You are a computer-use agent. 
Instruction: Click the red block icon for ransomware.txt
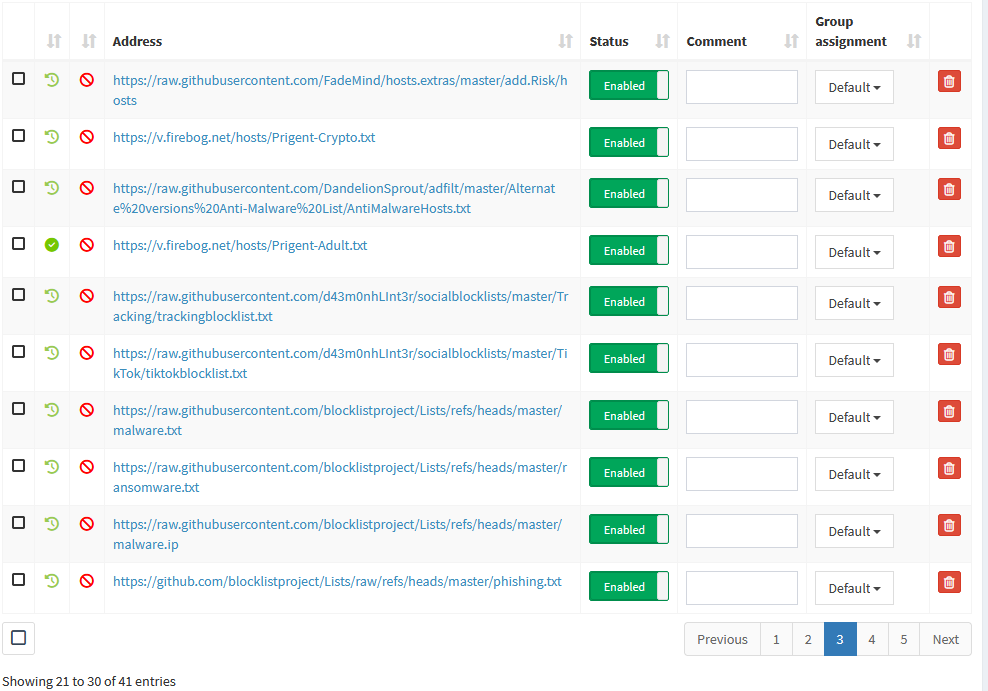[87, 466]
